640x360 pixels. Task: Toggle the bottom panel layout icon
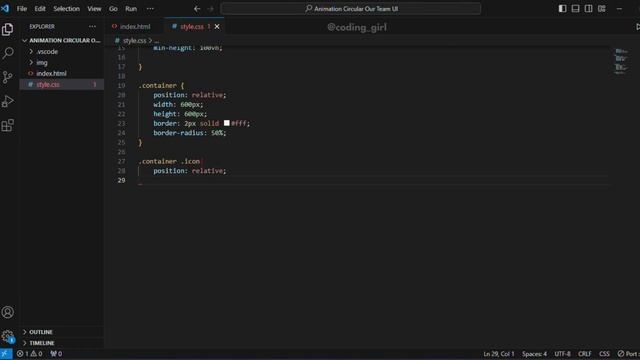(575, 9)
